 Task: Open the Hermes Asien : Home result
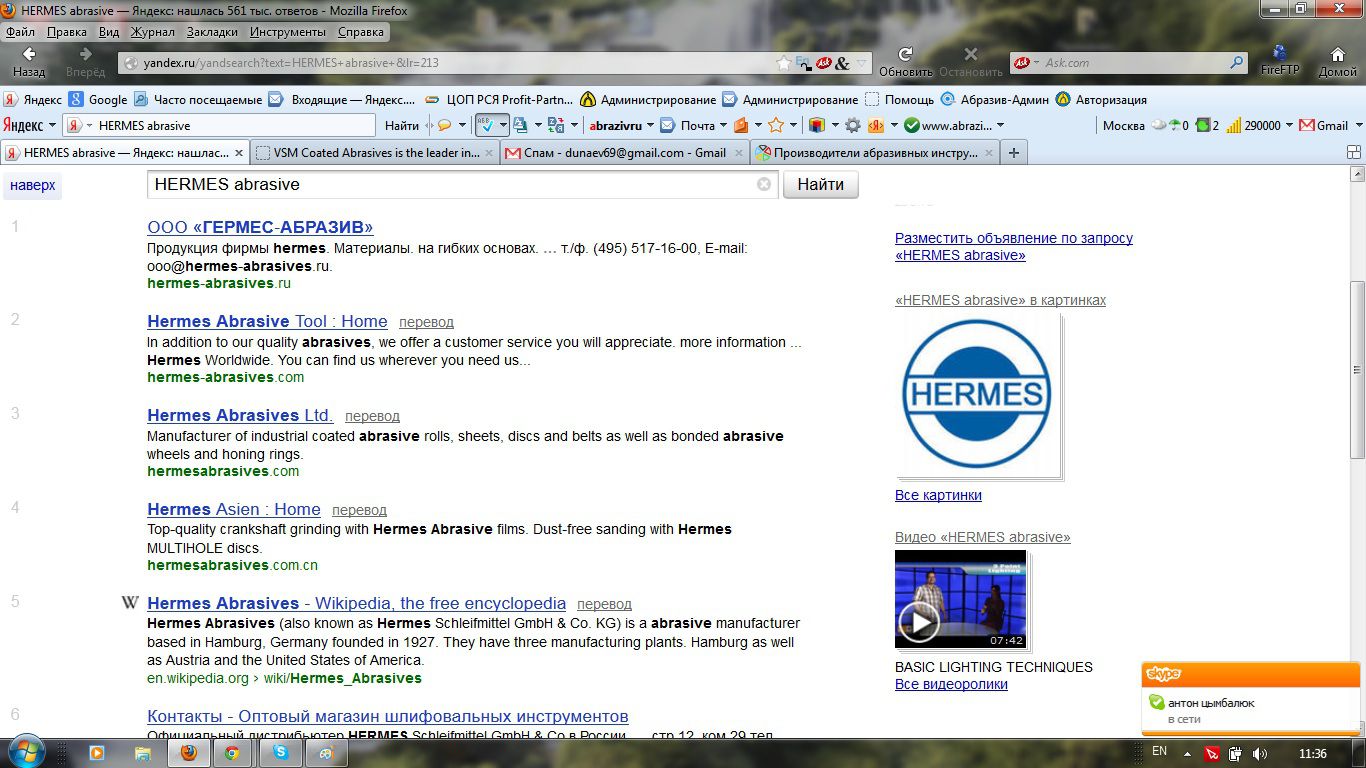click(x=234, y=509)
